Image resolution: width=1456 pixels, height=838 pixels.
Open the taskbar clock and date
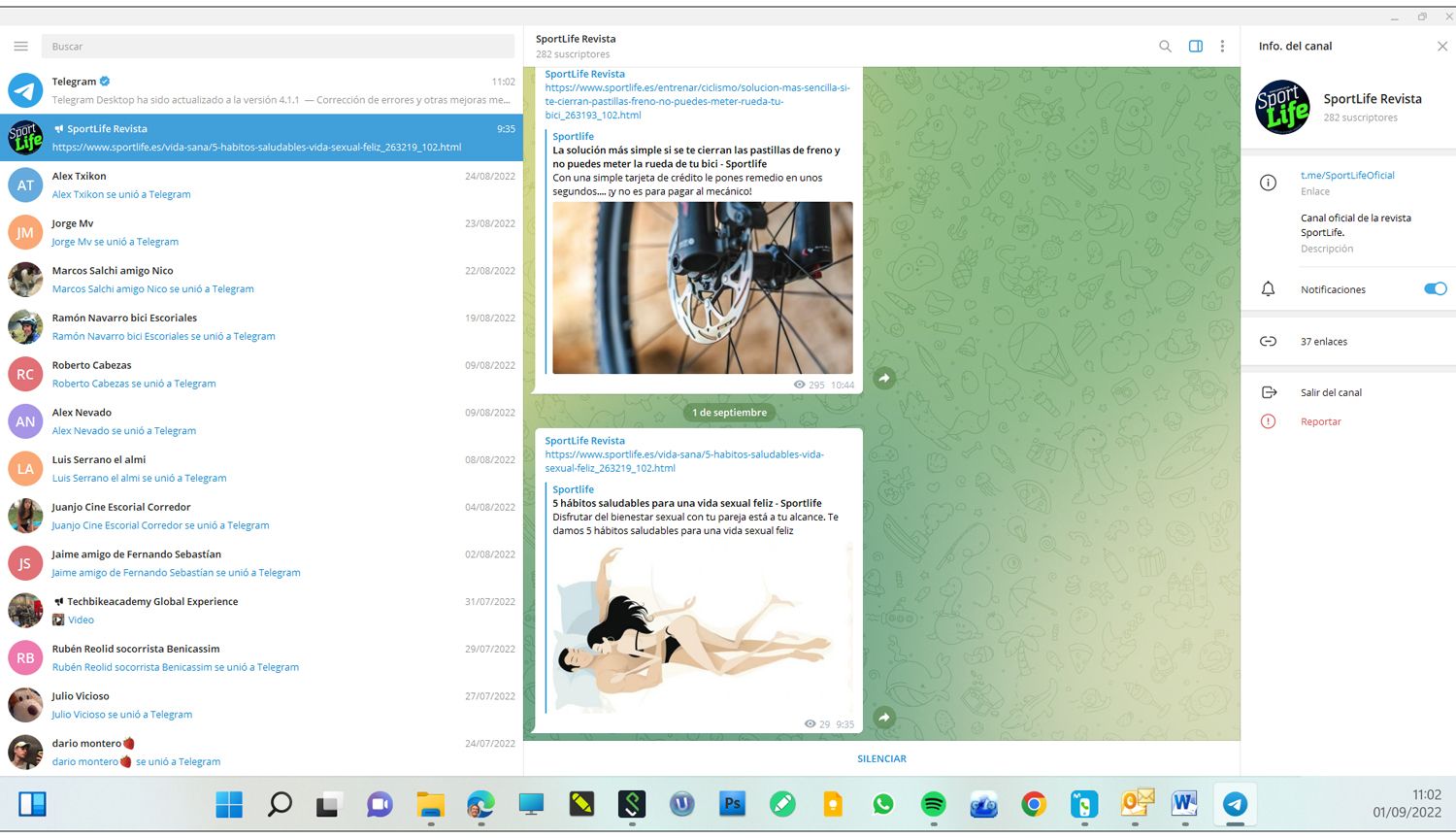tap(1406, 803)
